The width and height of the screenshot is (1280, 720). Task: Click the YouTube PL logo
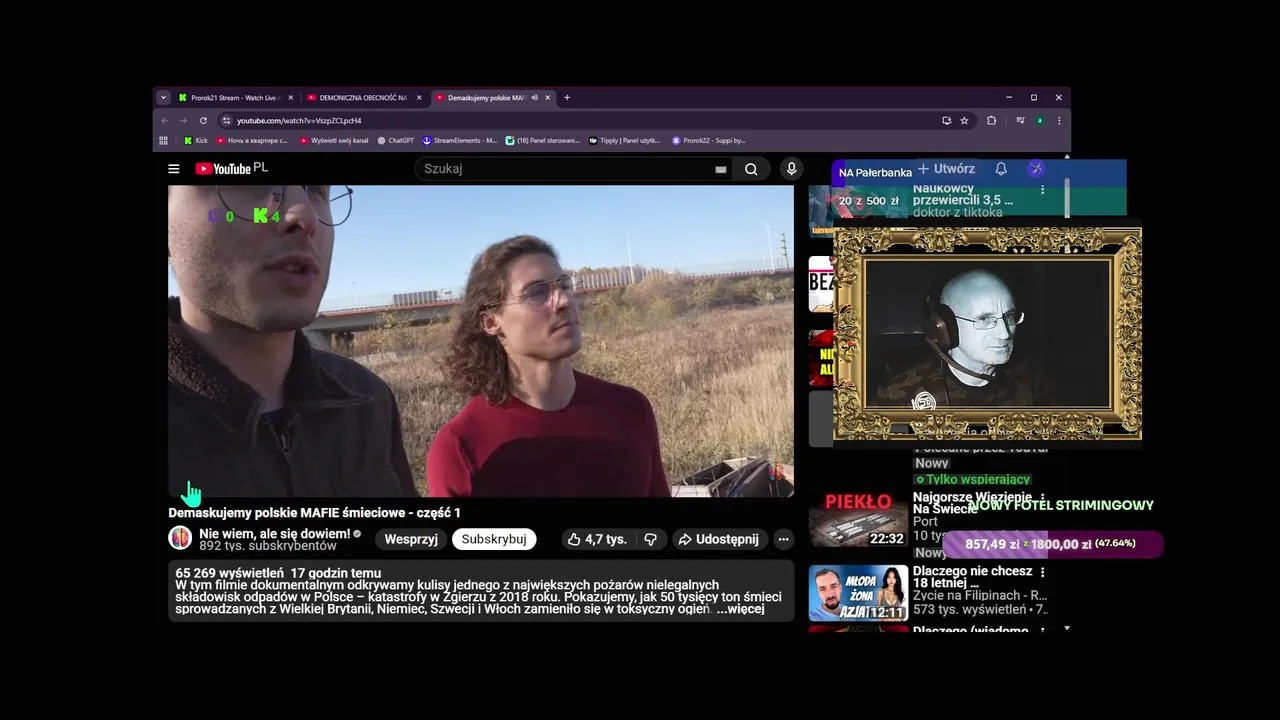231,168
